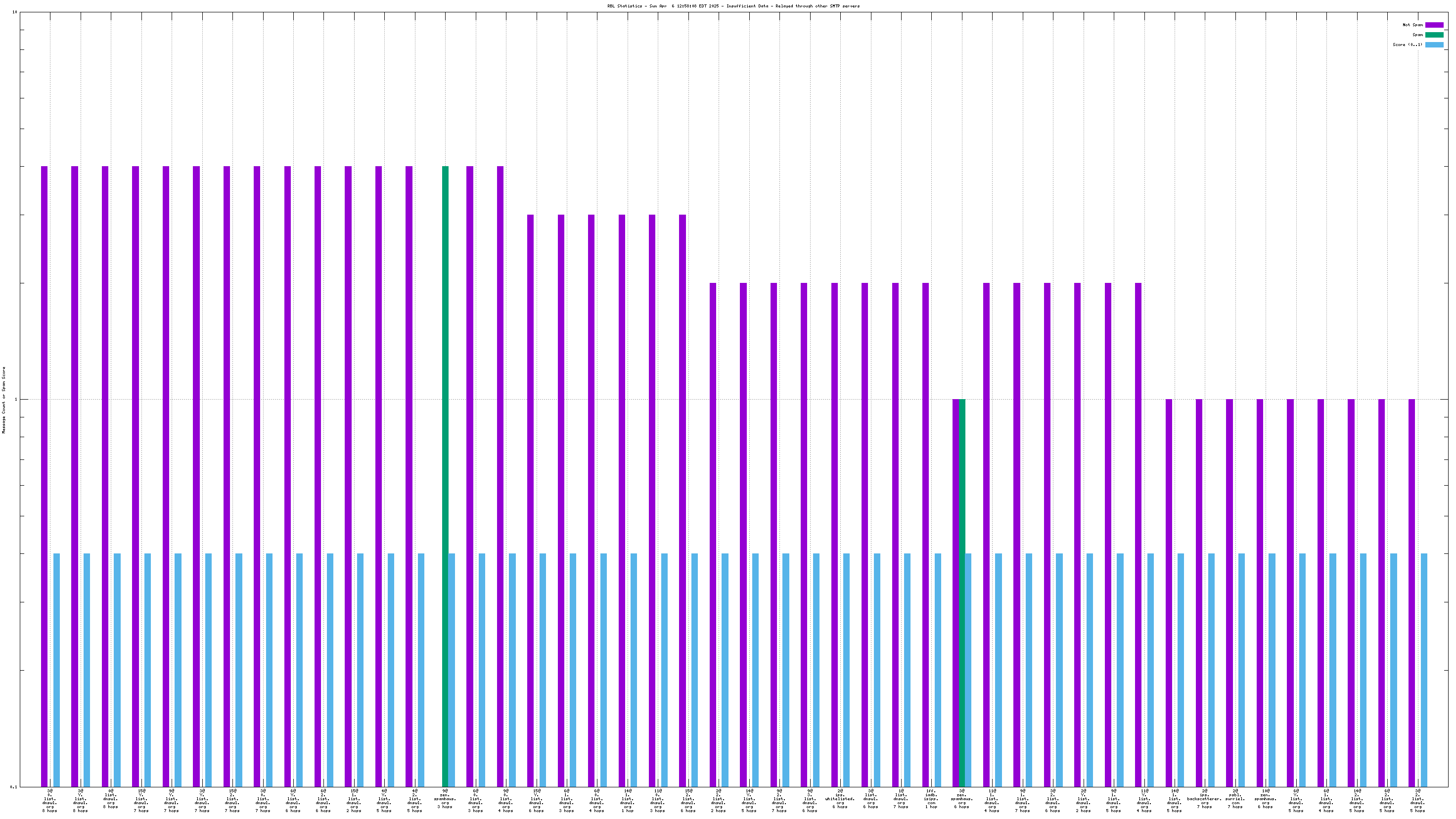Click the psbl.surriel.com 7 hops label
1456x819 pixels.
tap(1235, 799)
